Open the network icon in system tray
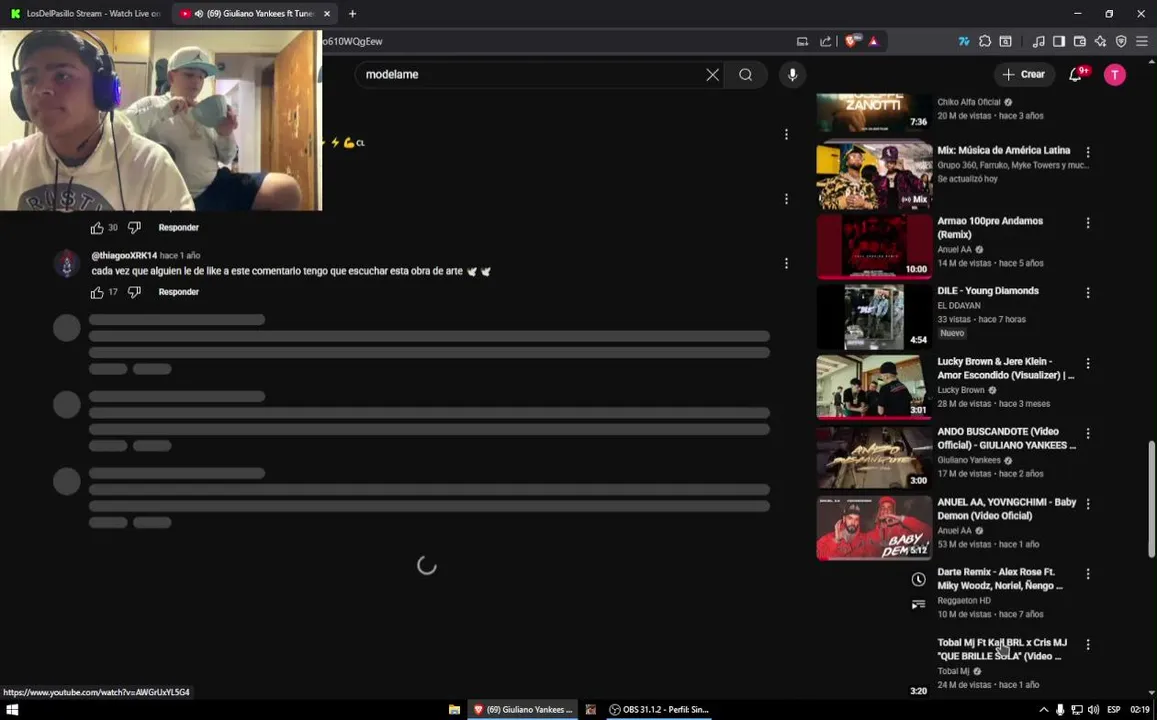1157x720 pixels. click(x=1077, y=710)
